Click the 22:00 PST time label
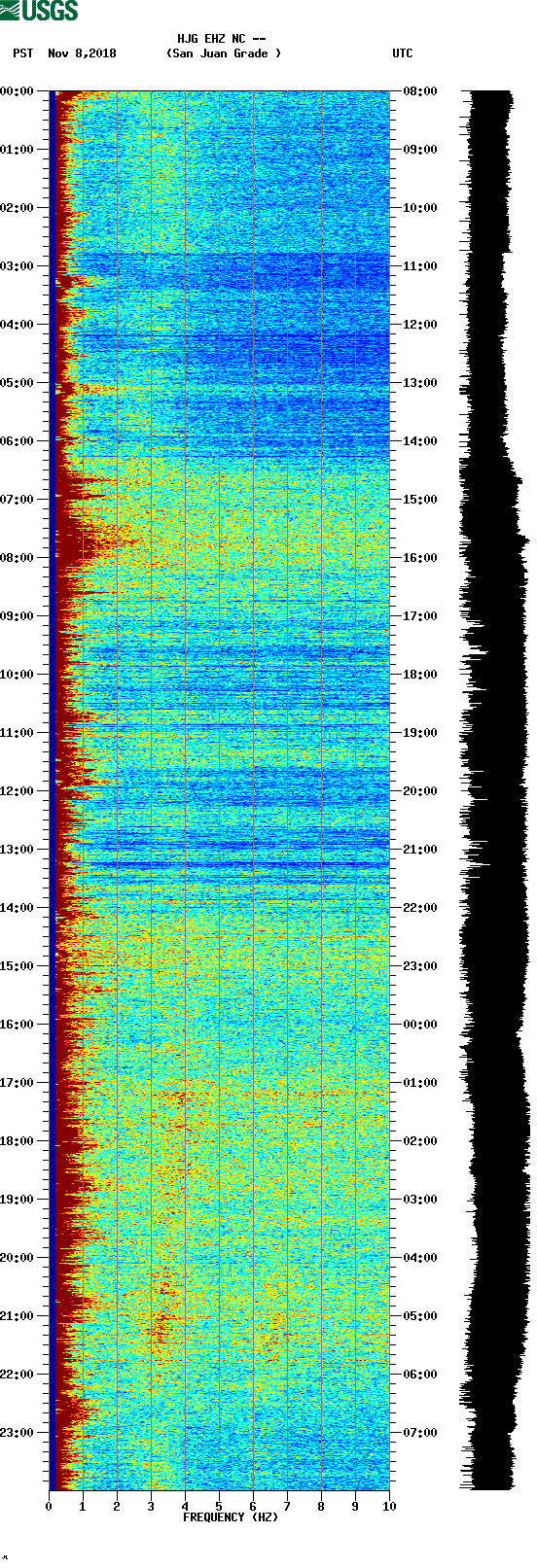Viewport: 537px width, 1568px height. pyautogui.click(x=18, y=1375)
